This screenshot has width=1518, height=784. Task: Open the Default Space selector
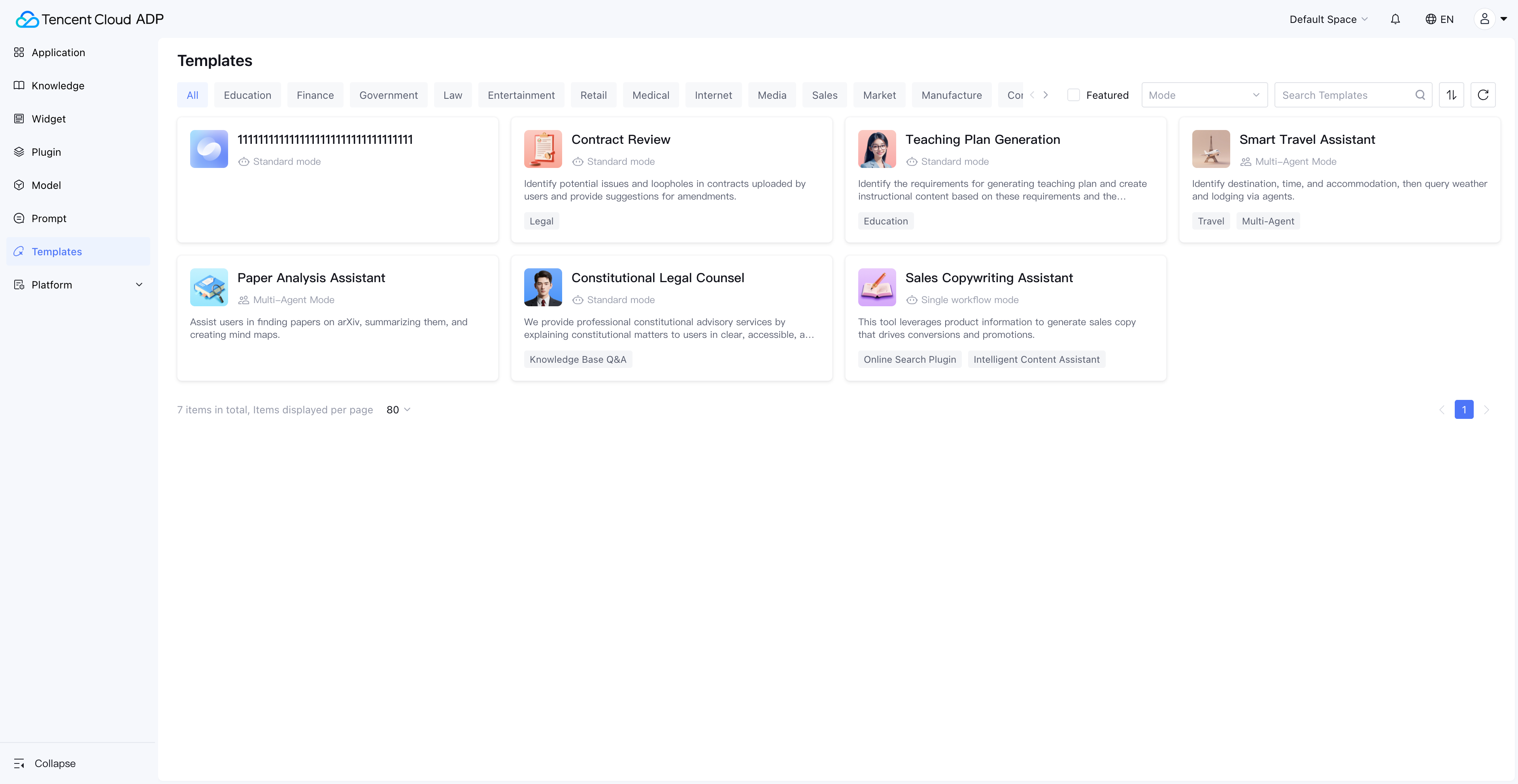(1328, 19)
